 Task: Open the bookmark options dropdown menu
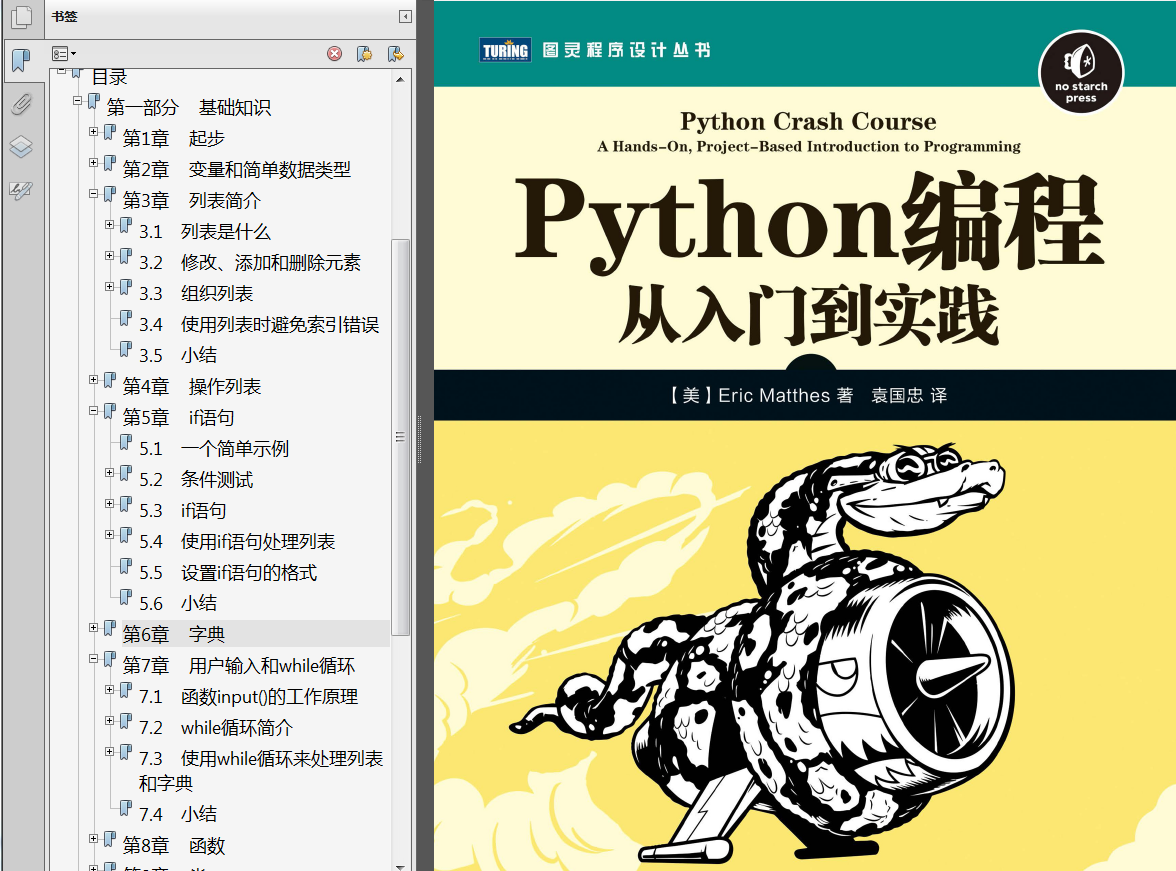point(64,53)
